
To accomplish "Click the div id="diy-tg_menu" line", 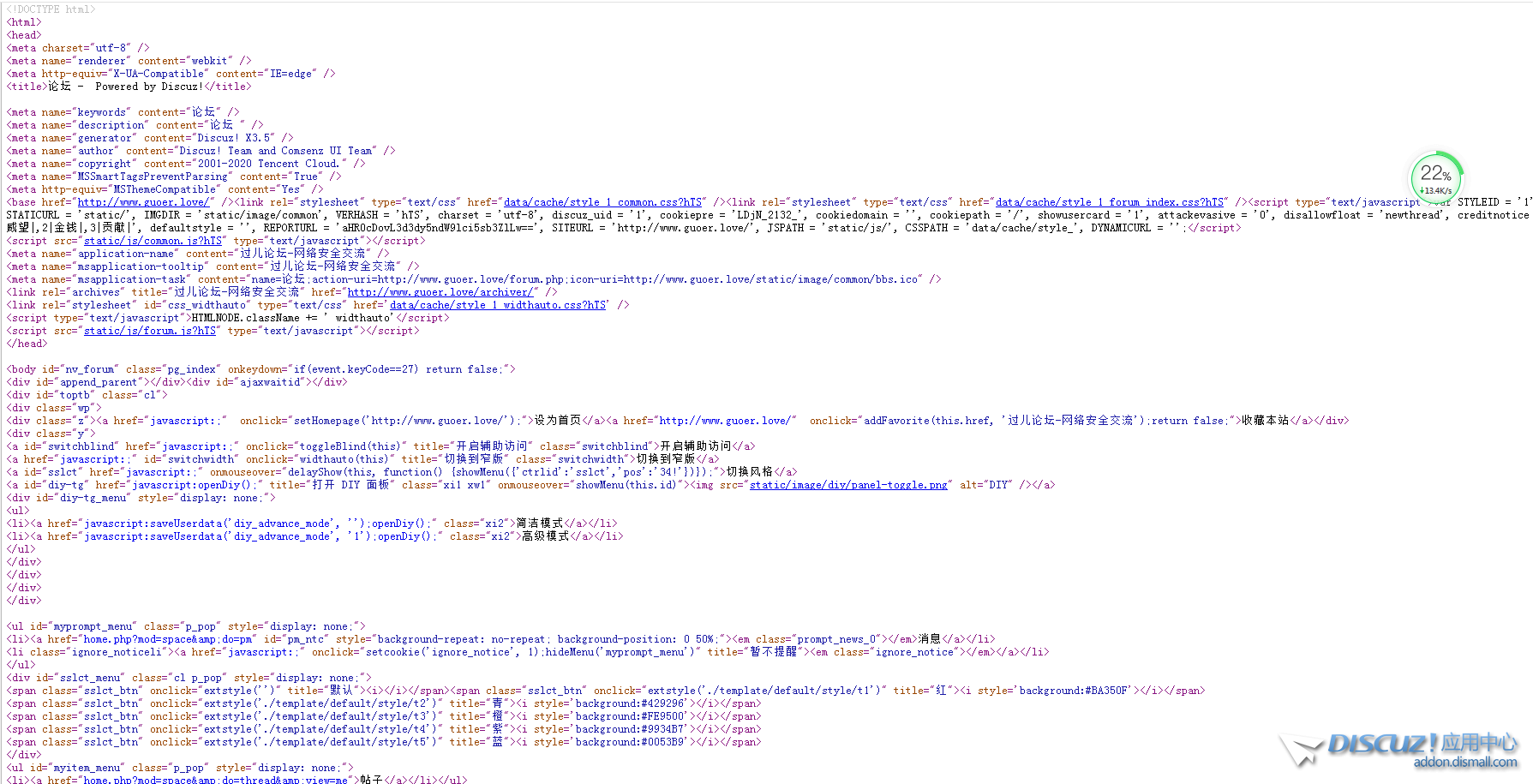I will click(141, 498).
